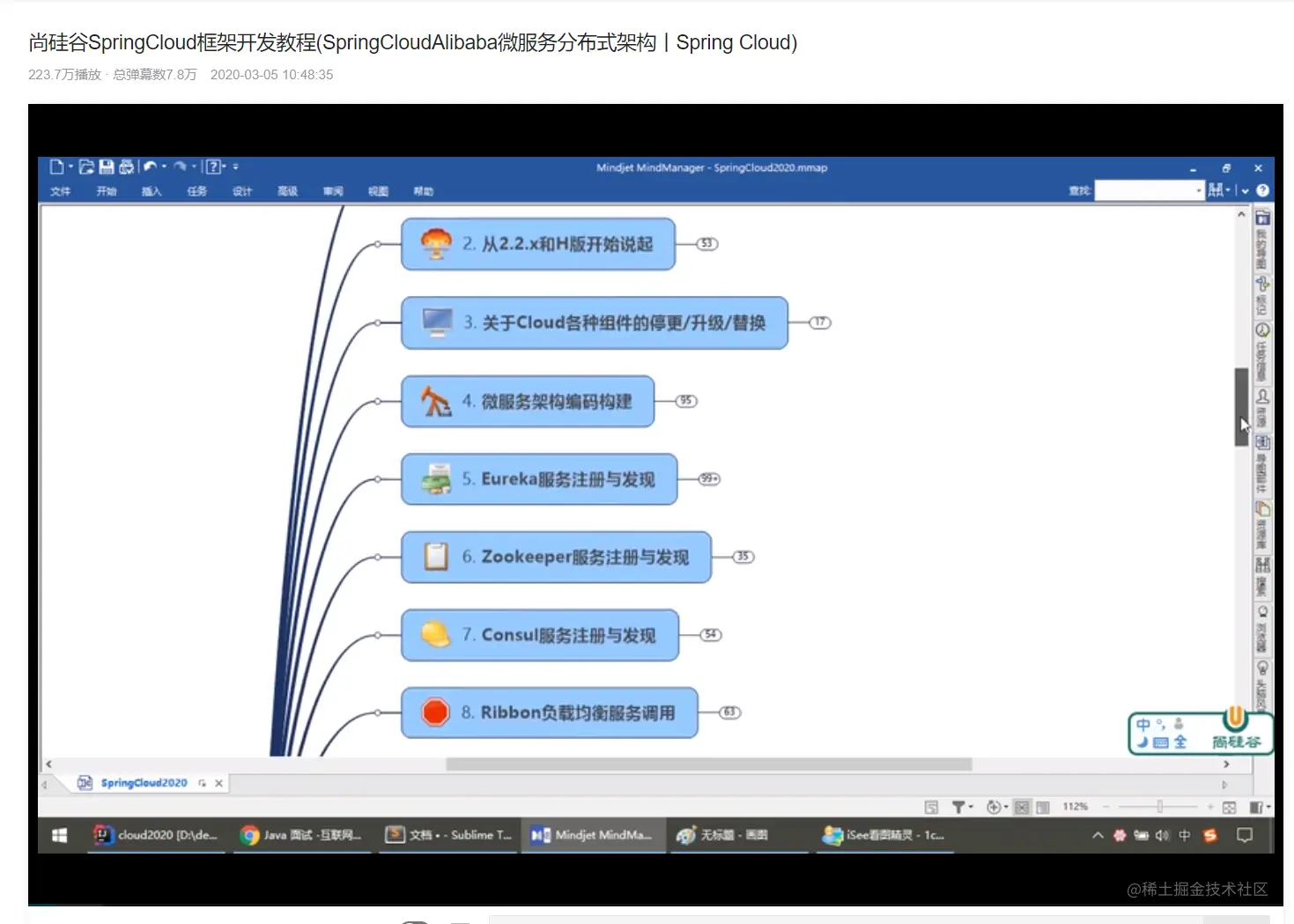The height and width of the screenshot is (924, 1294).
Task: Expand the 99+ badge on Eureka topic
Action: (709, 479)
